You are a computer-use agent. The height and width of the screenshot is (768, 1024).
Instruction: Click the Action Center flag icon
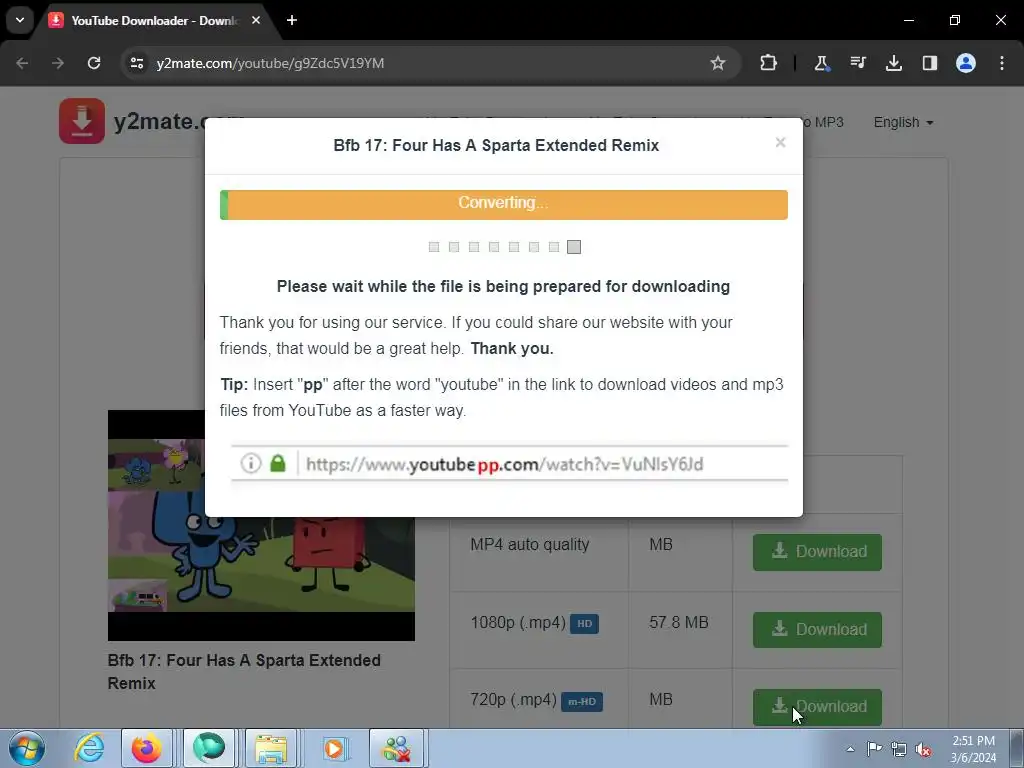click(x=874, y=749)
